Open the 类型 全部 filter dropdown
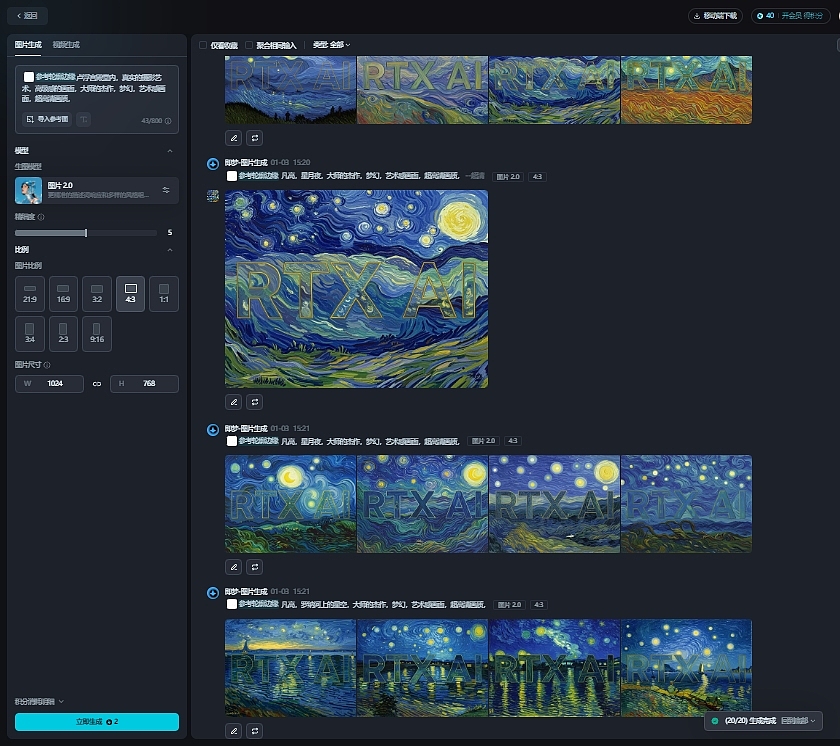The height and width of the screenshot is (746, 840). tap(331, 45)
